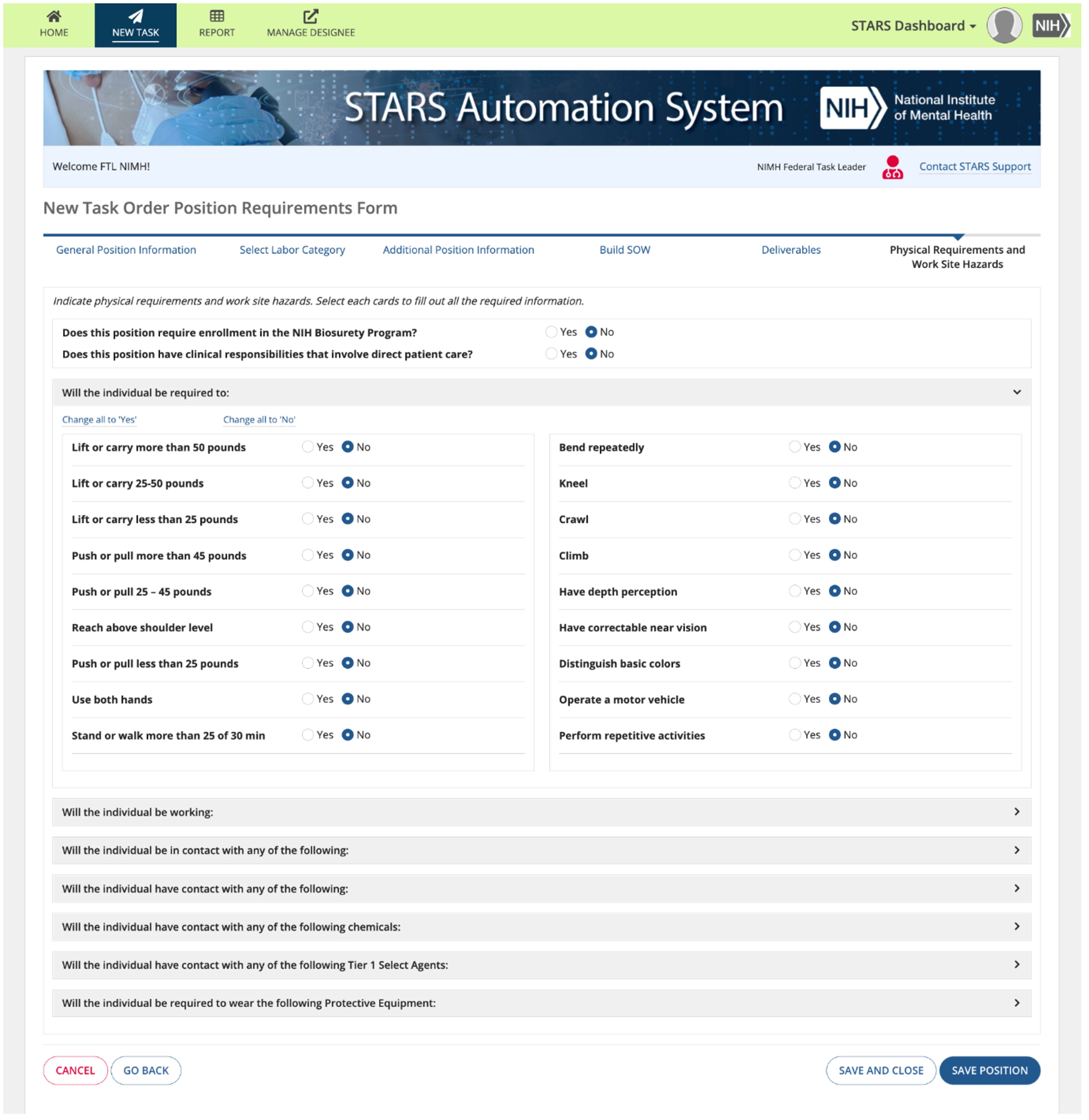Select Yes for Bend repeatedly
This screenshot has width=1089, height=1120.
[795, 447]
